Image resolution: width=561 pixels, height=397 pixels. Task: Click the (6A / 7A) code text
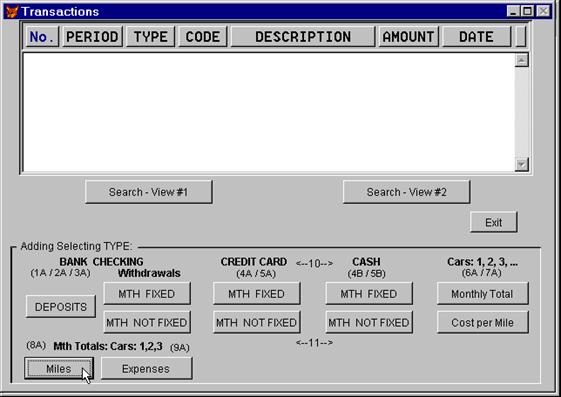coord(482,273)
